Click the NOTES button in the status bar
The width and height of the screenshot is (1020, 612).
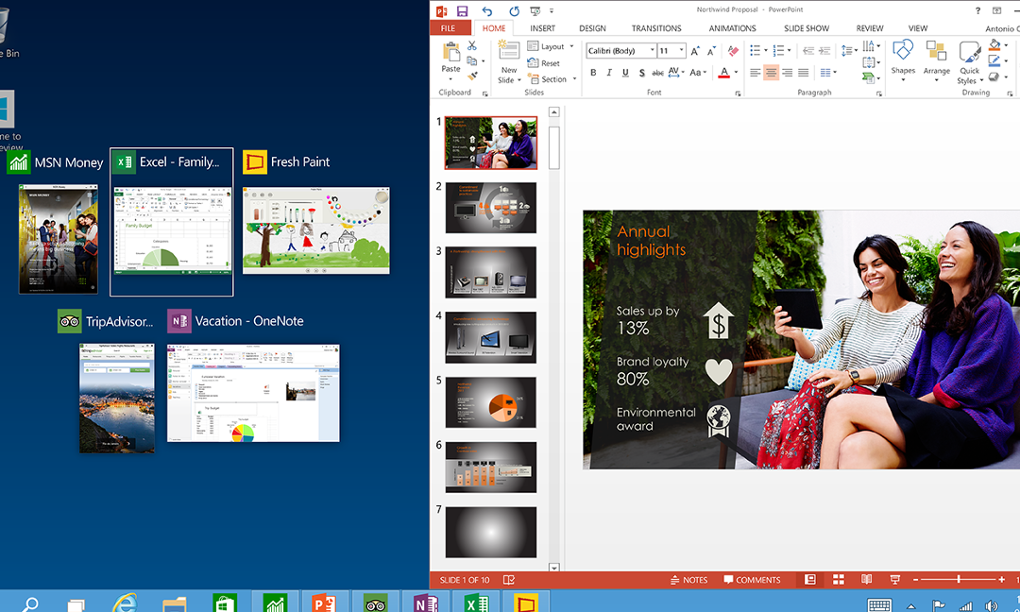point(691,580)
